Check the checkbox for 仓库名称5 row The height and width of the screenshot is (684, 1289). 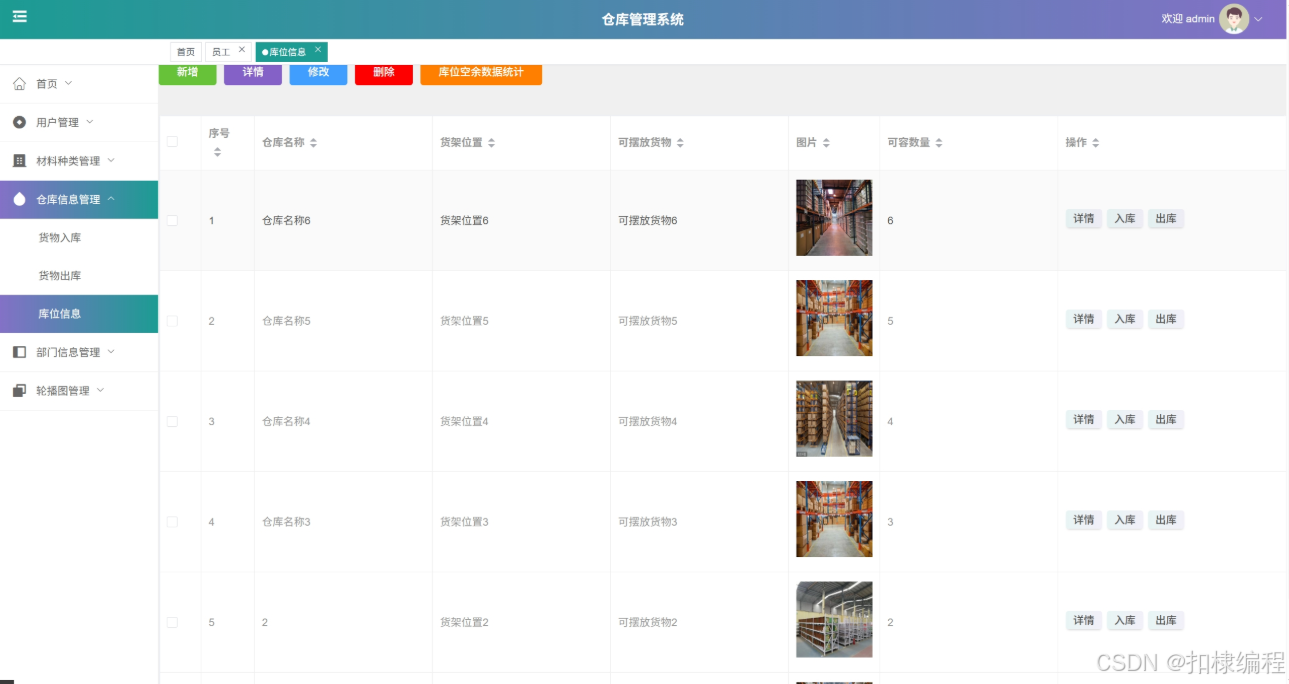171,320
